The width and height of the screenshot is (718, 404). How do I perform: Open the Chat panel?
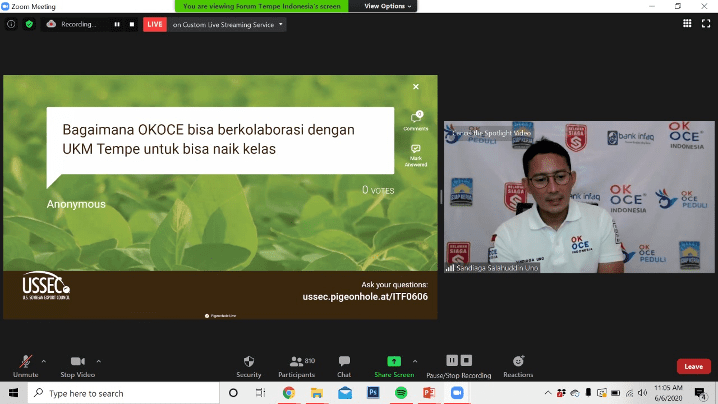344,362
